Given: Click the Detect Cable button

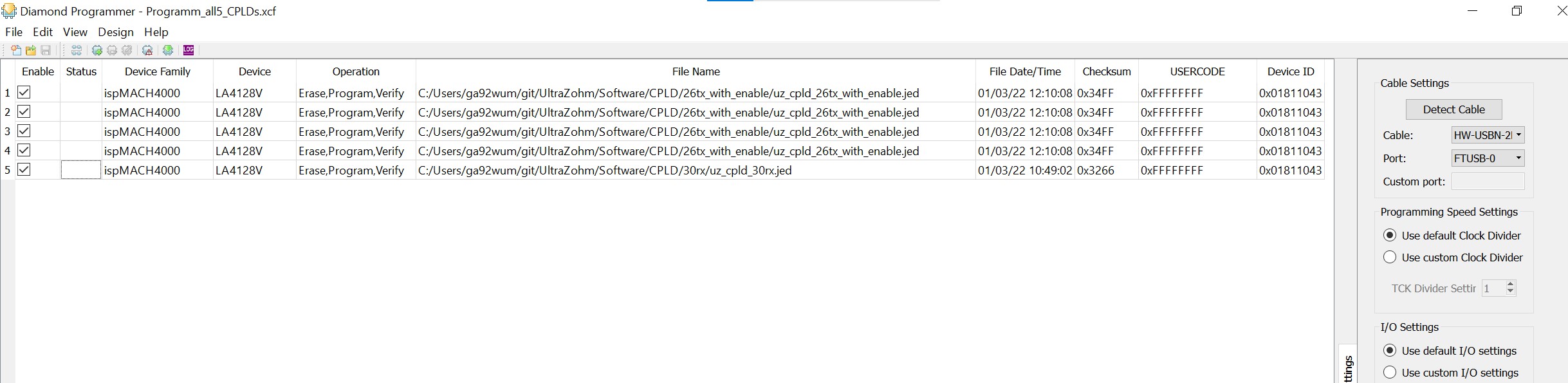Looking at the screenshot, I should [1453, 109].
